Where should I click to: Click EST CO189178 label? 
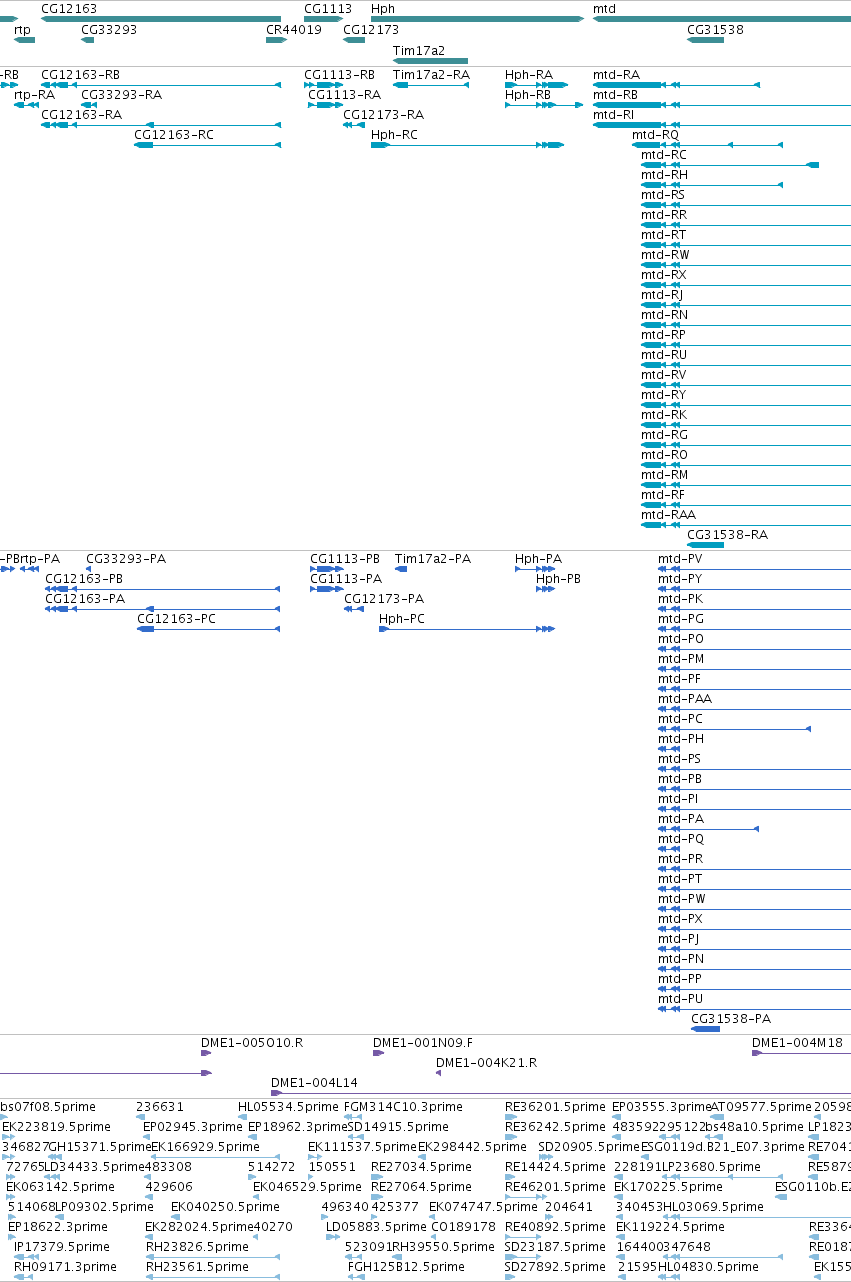point(464,1227)
